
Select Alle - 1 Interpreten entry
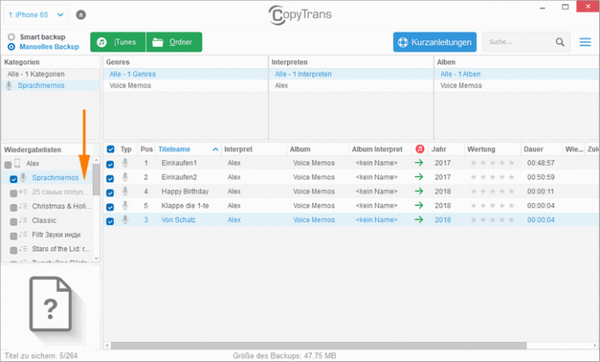[351, 74]
